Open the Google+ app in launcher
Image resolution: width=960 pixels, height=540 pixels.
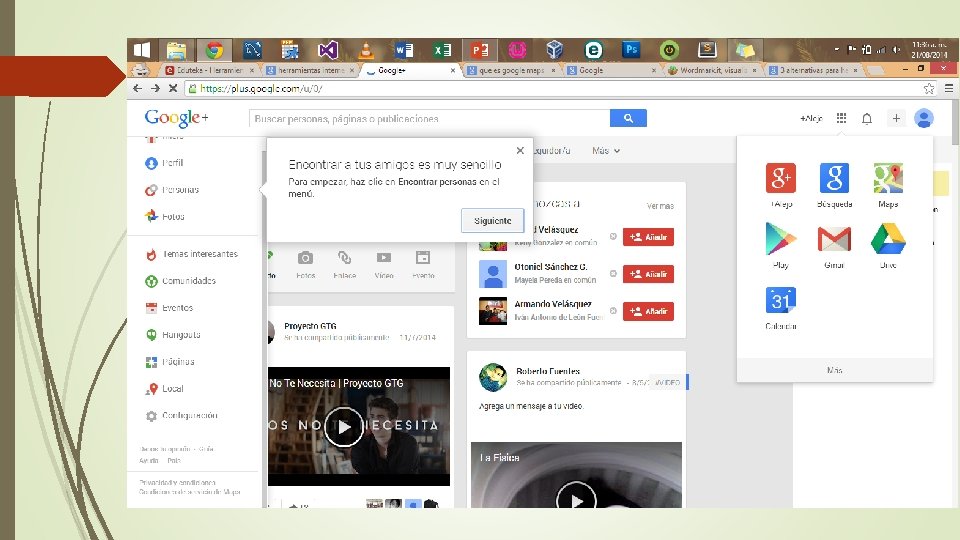click(781, 178)
